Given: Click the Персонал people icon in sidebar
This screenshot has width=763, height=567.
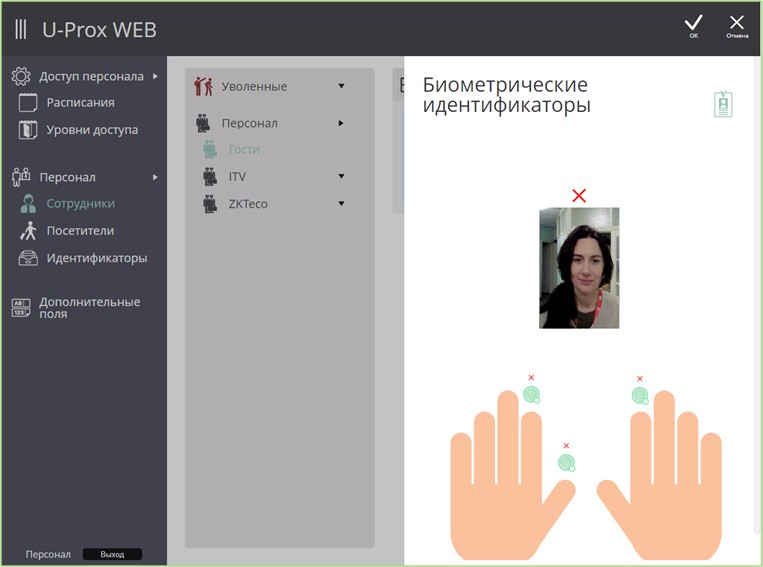Looking at the screenshot, I should 21,177.
